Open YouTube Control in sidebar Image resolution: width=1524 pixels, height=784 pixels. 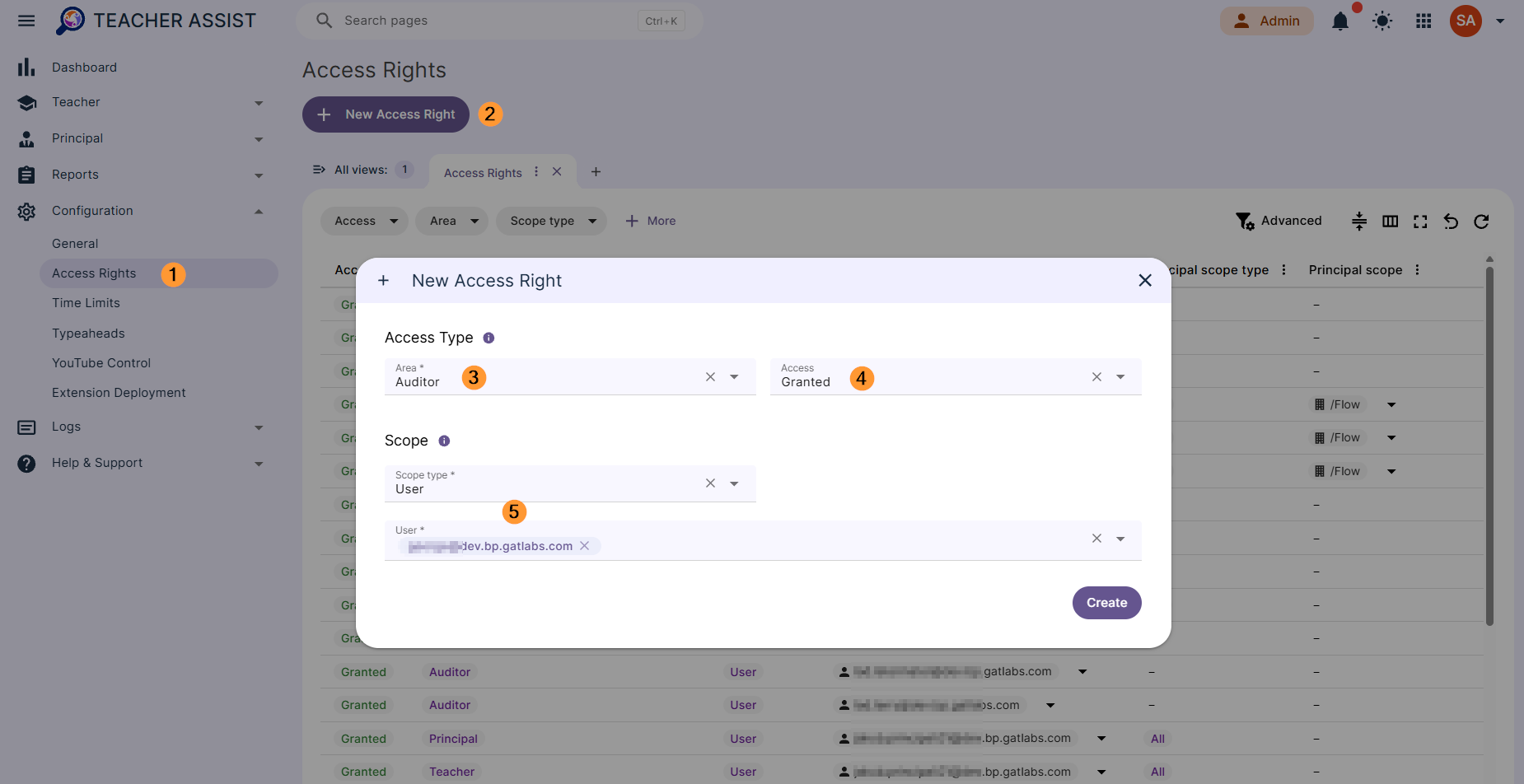click(101, 363)
